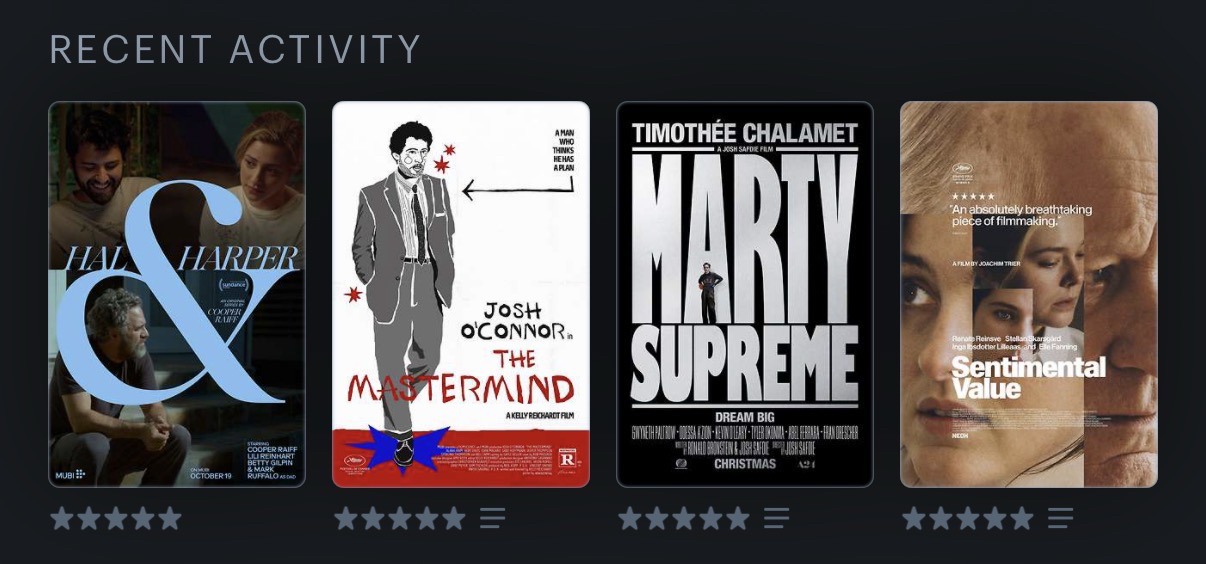Click the first star beneath Marty Supreme
This screenshot has width=1206, height=564.
(x=630, y=518)
